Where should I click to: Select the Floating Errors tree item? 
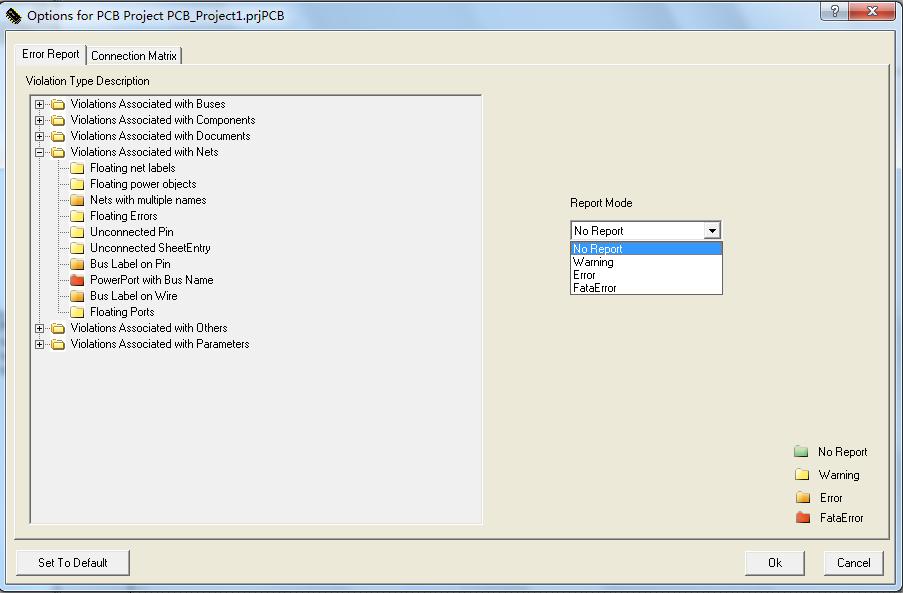coord(123,216)
